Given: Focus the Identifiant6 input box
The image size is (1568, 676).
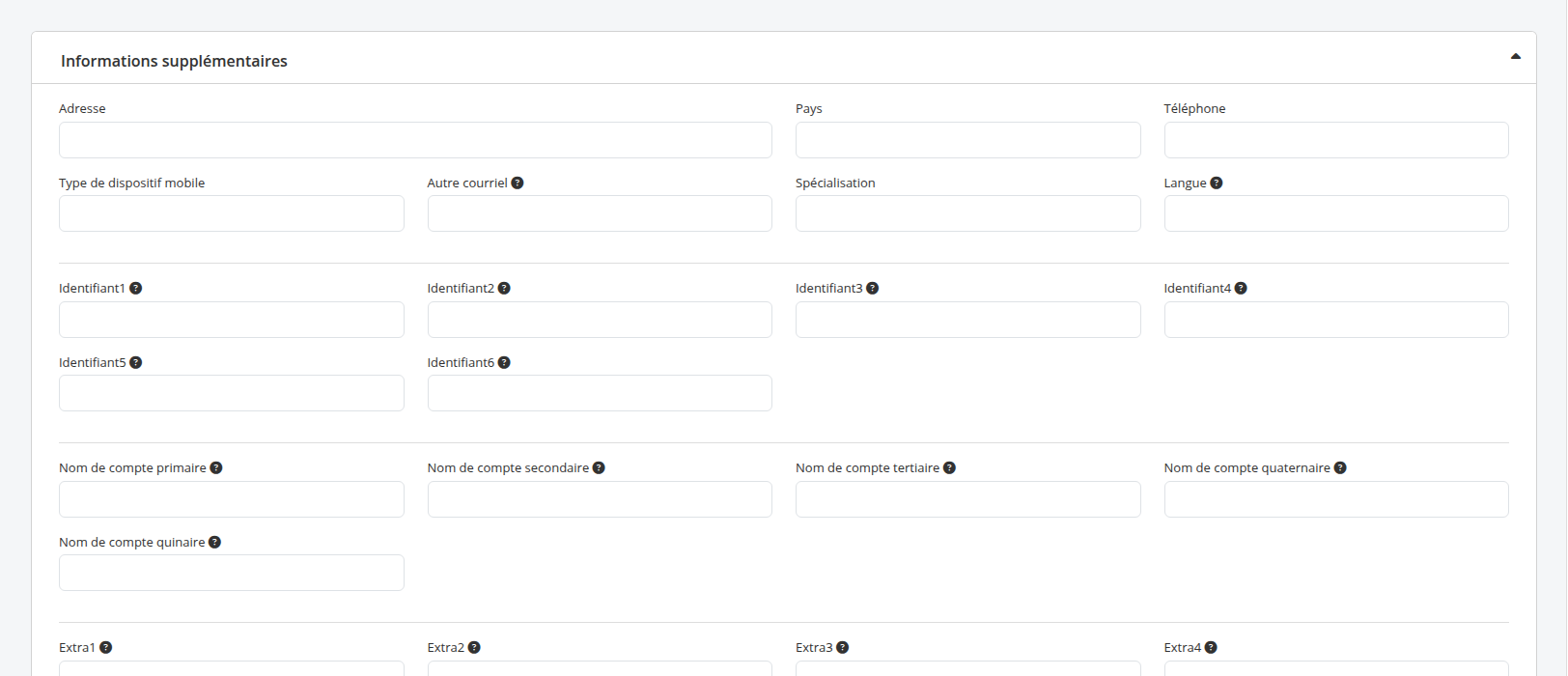Looking at the screenshot, I should point(600,393).
